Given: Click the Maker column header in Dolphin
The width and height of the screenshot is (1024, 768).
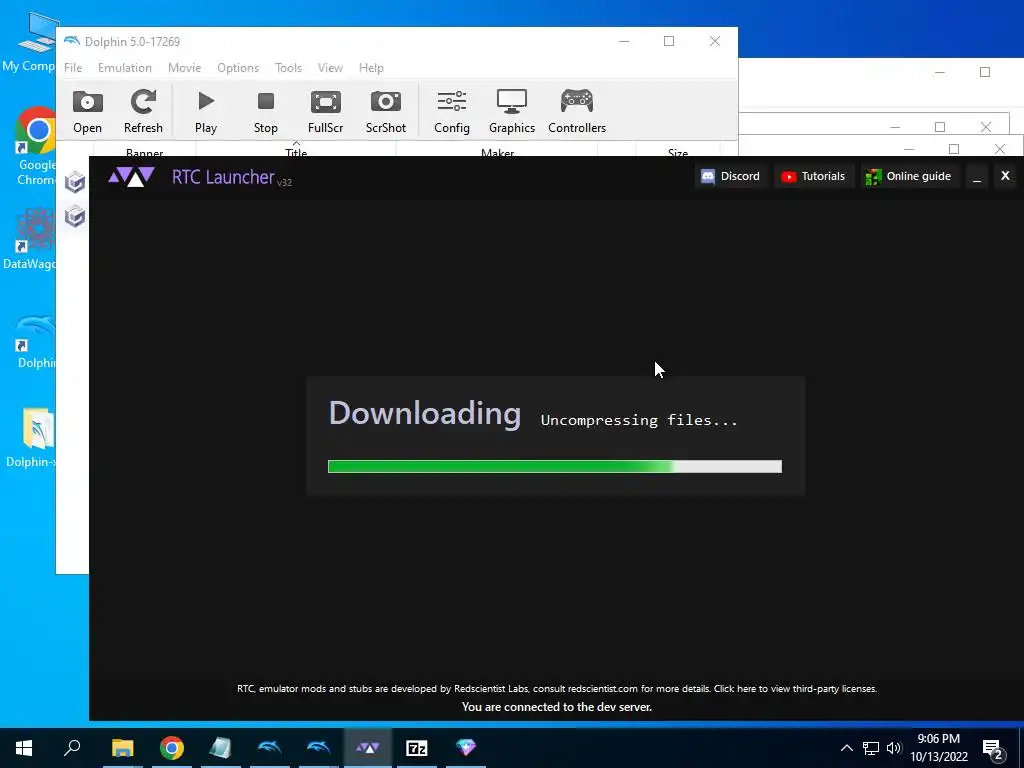Looking at the screenshot, I should [x=498, y=151].
